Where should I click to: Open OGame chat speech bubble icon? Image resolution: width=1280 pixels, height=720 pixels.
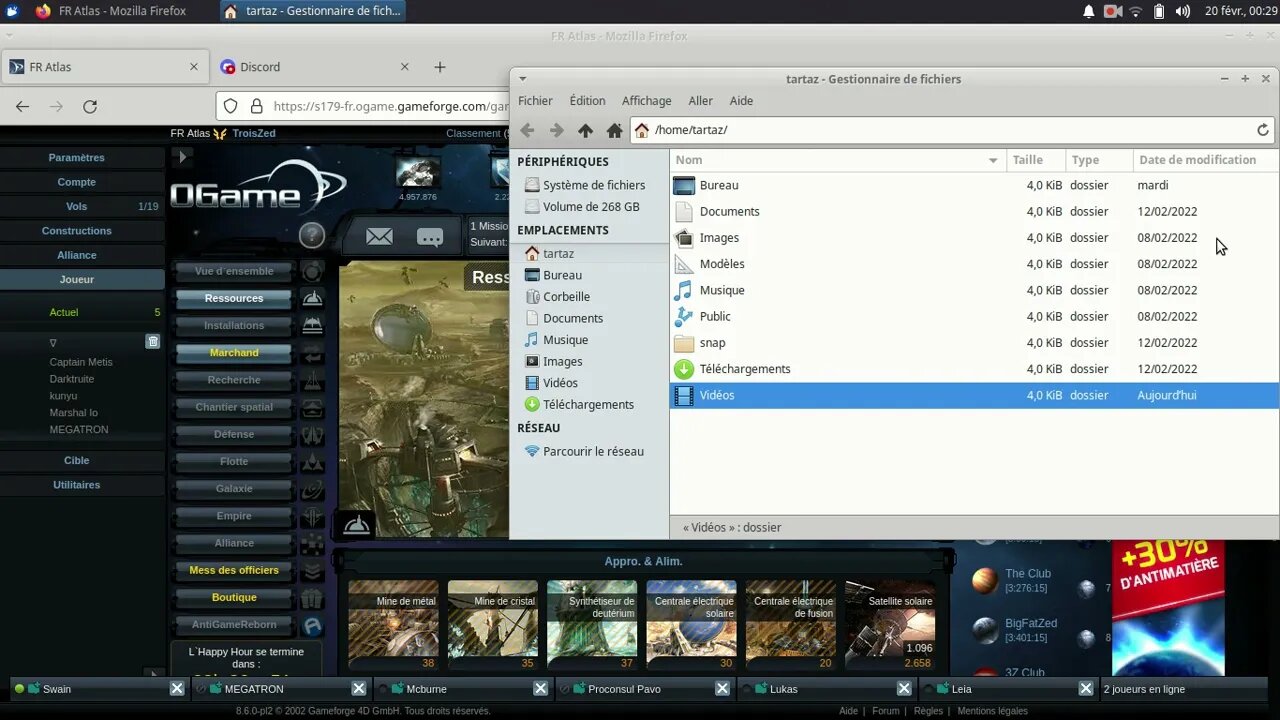tap(430, 237)
